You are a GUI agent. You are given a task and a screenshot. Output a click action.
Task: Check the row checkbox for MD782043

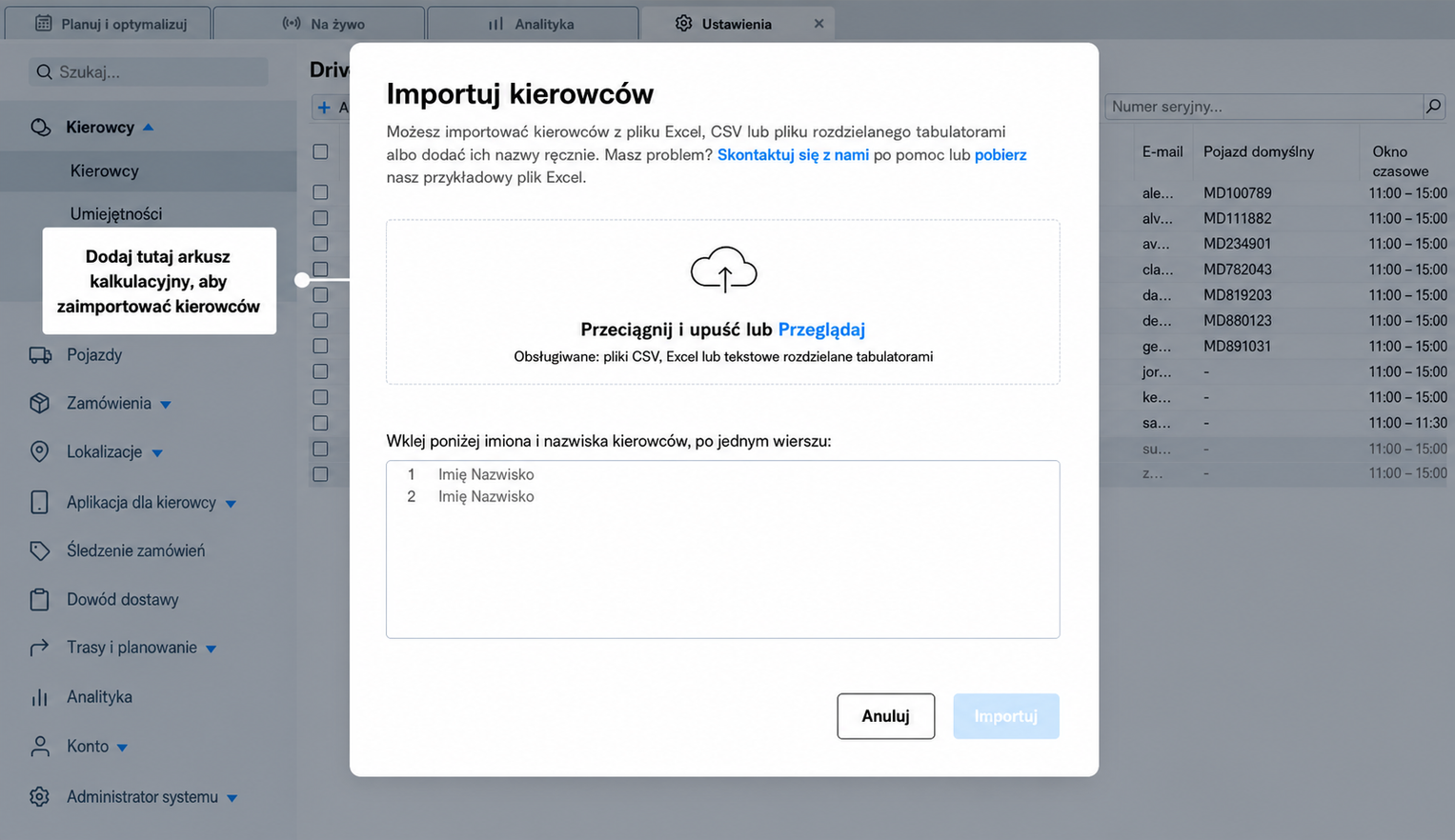click(320, 270)
